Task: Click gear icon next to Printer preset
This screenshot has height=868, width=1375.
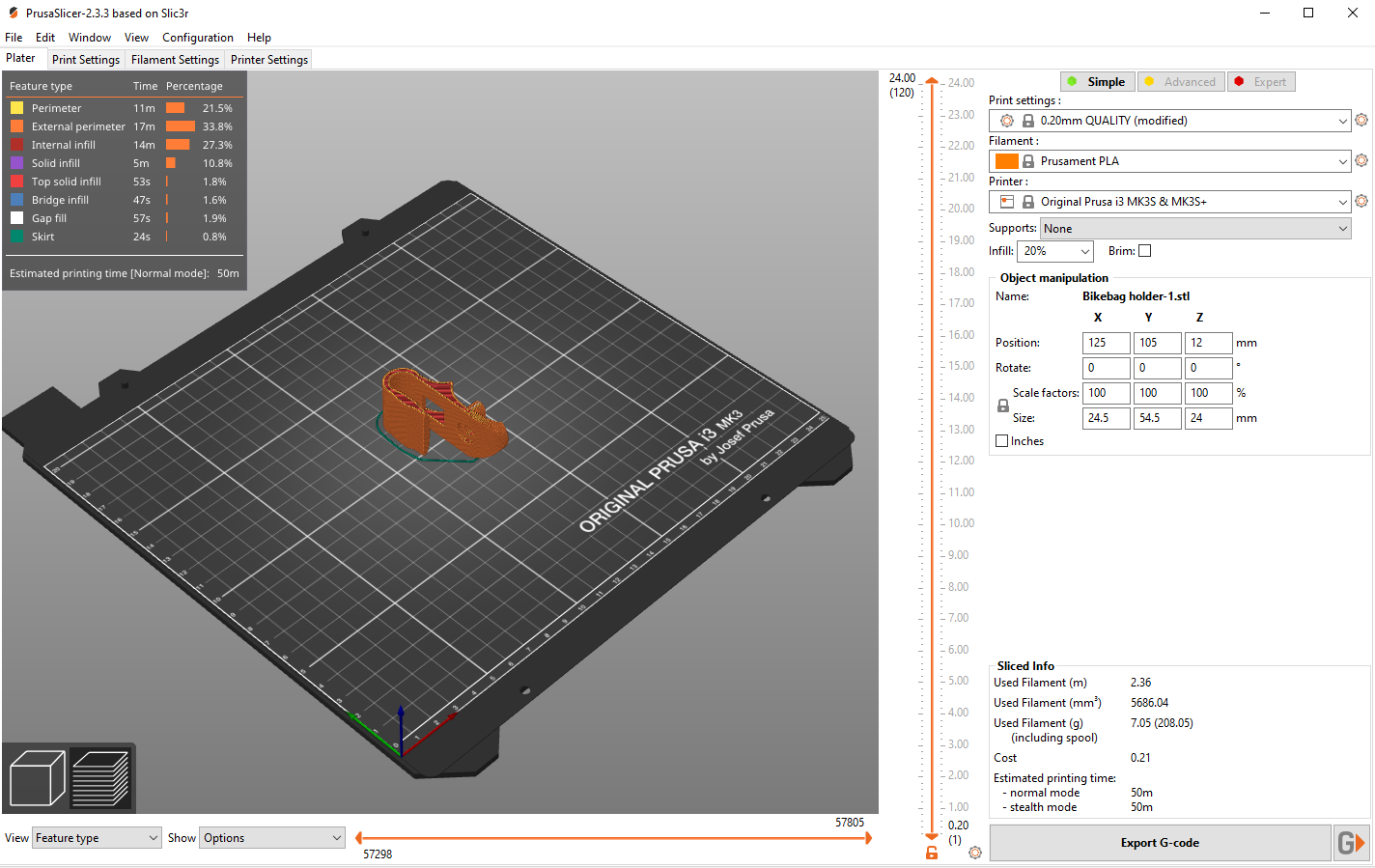Action: click(x=1361, y=201)
